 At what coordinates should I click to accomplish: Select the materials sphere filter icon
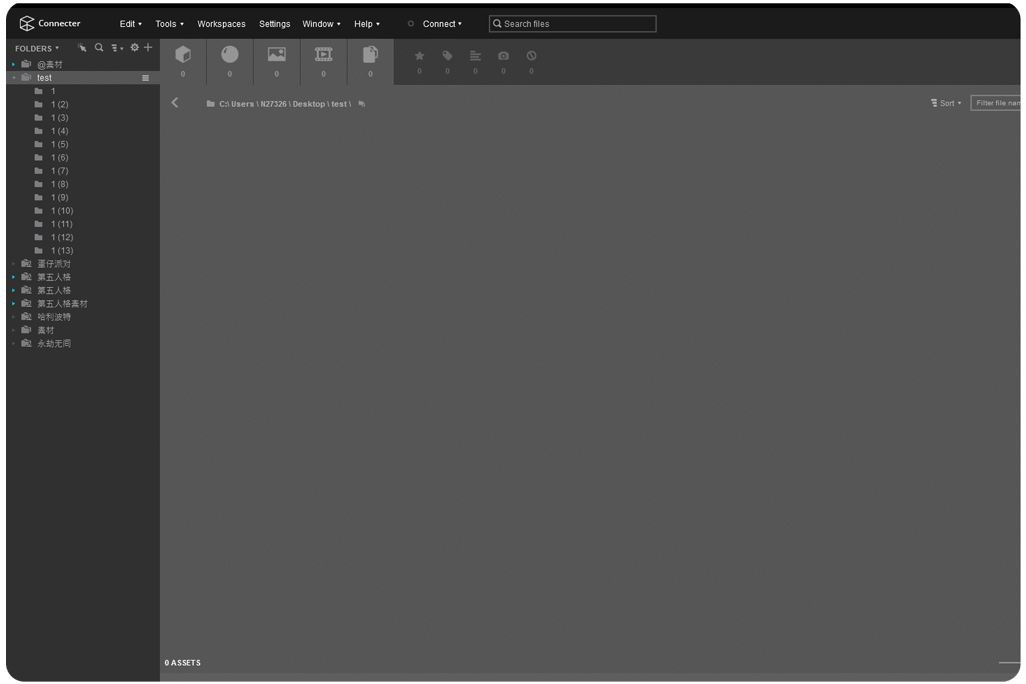230,54
